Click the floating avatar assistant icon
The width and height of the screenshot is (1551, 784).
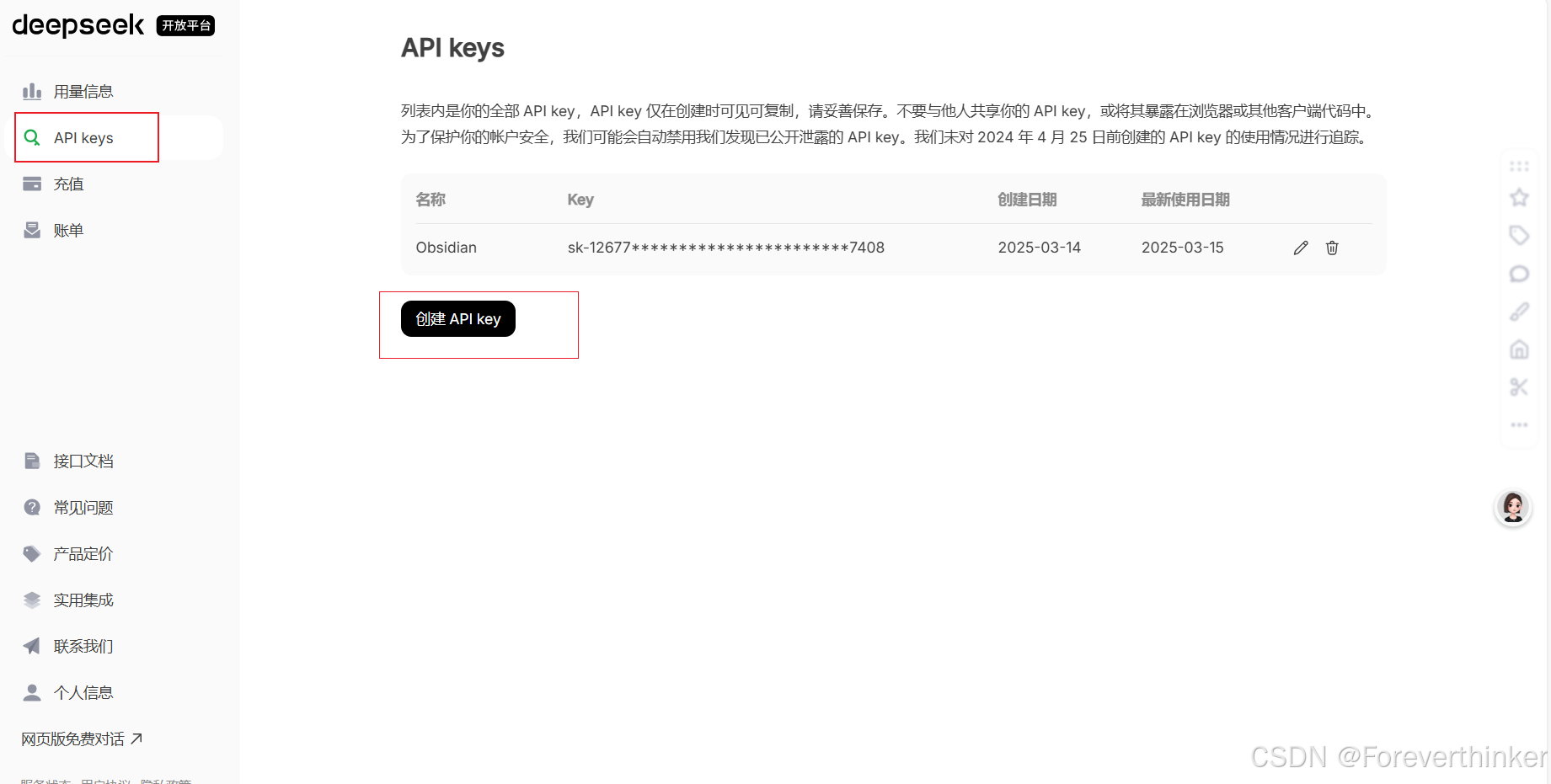coord(1513,508)
